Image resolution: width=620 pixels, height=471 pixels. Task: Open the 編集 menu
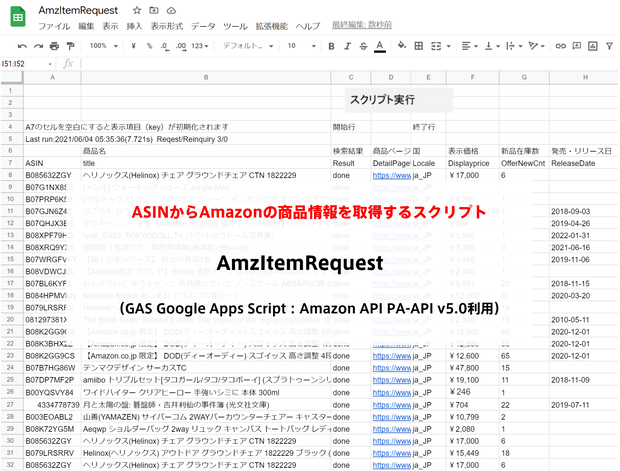86,26
